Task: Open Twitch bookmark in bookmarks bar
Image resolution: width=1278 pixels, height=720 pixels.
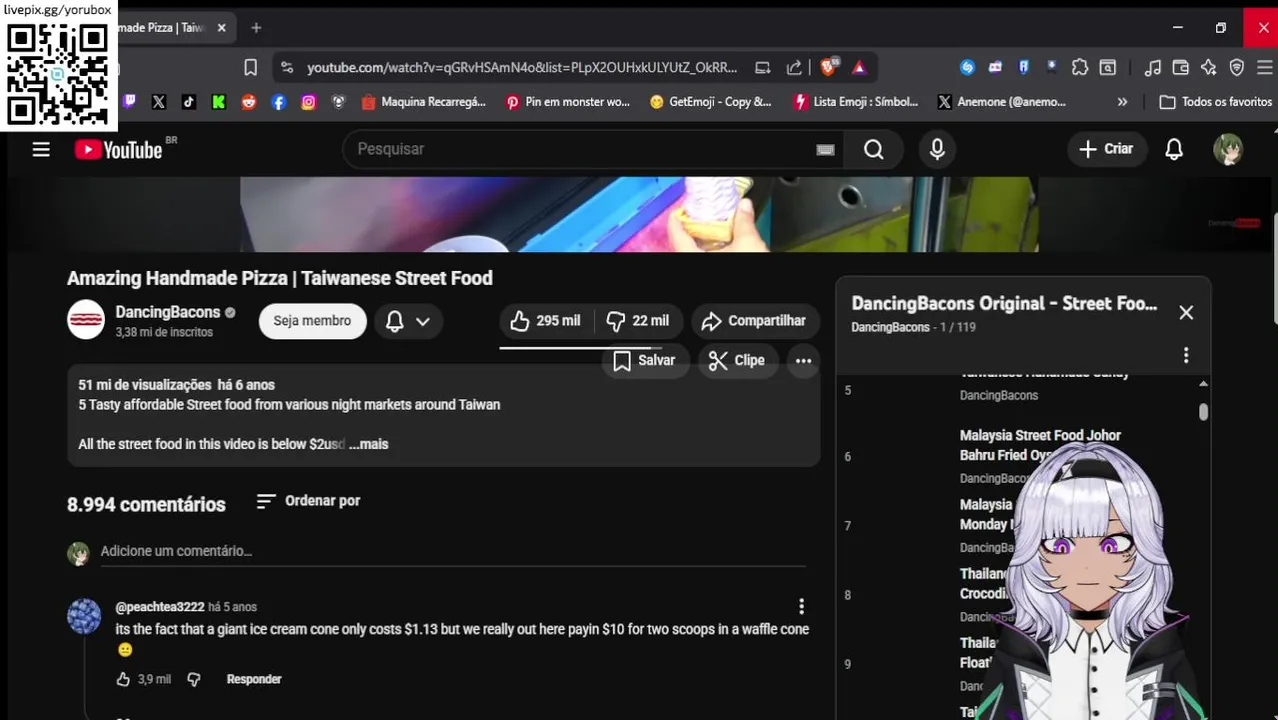Action: [x=130, y=101]
